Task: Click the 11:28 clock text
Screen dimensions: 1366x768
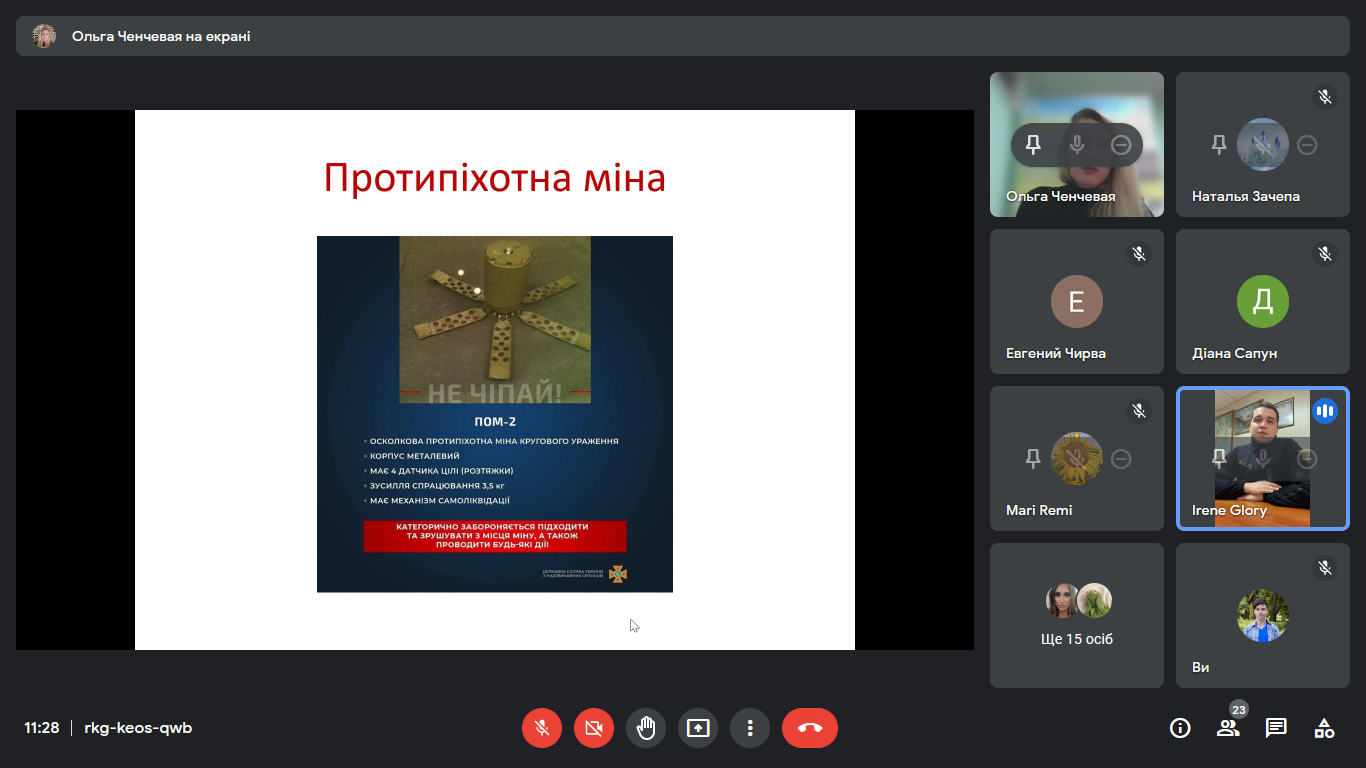Action: pyautogui.click(x=42, y=728)
